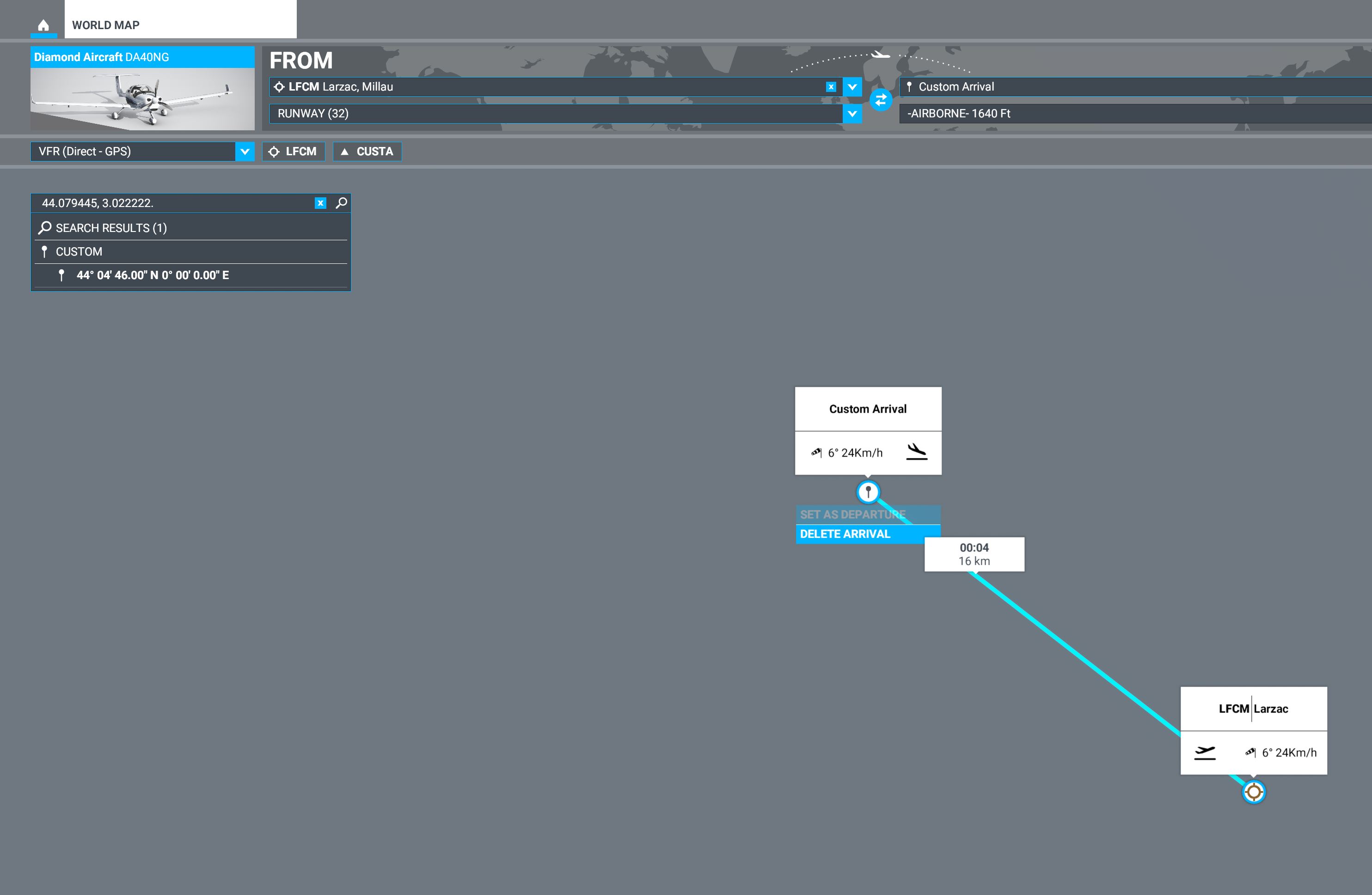Click the Diamond Aircraft DA40NG thumbnail
1372x895 pixels.
coord(142,98)
